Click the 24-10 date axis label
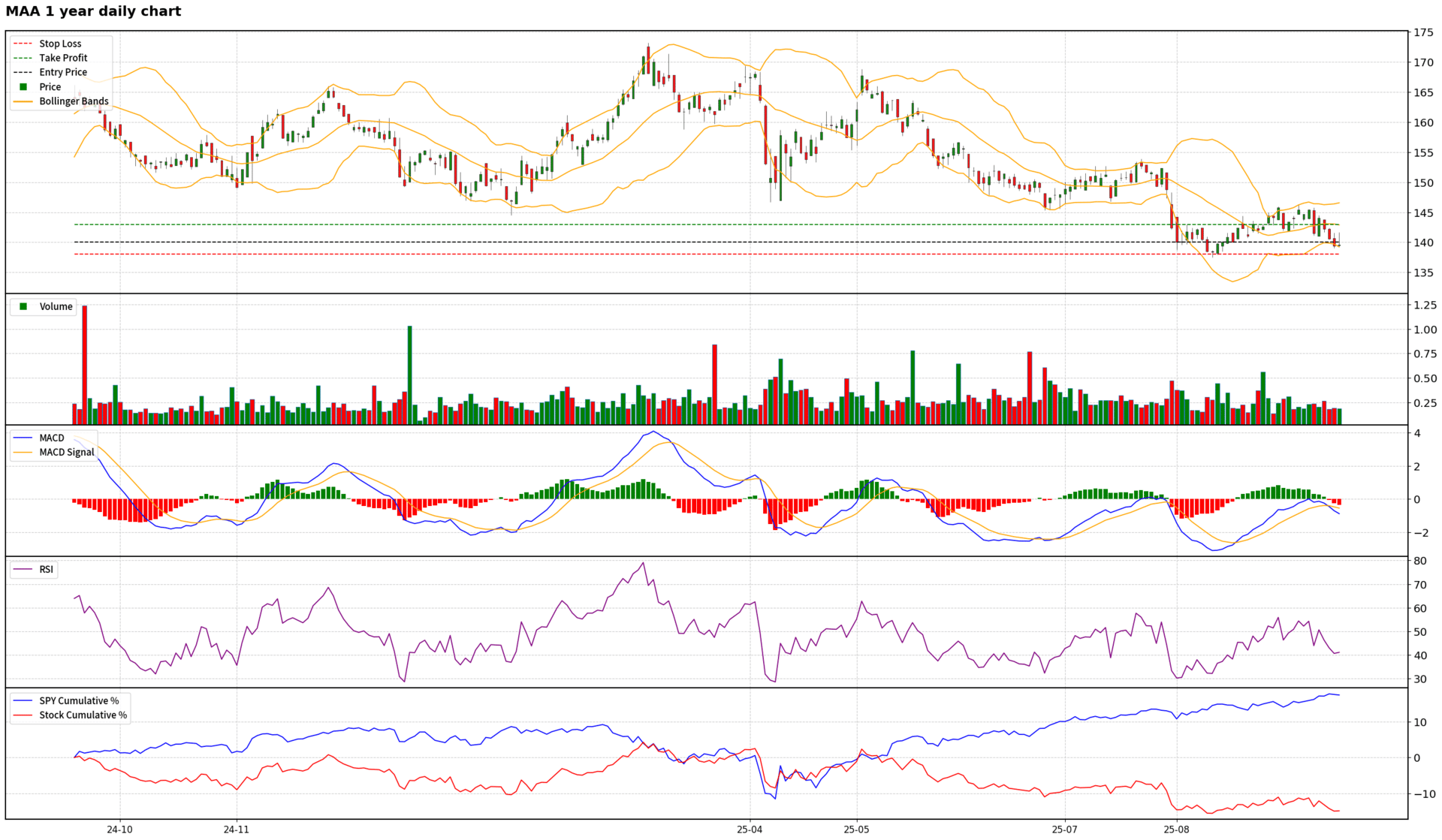Screen dimensions: 1442x840 (x=119, y=829)
